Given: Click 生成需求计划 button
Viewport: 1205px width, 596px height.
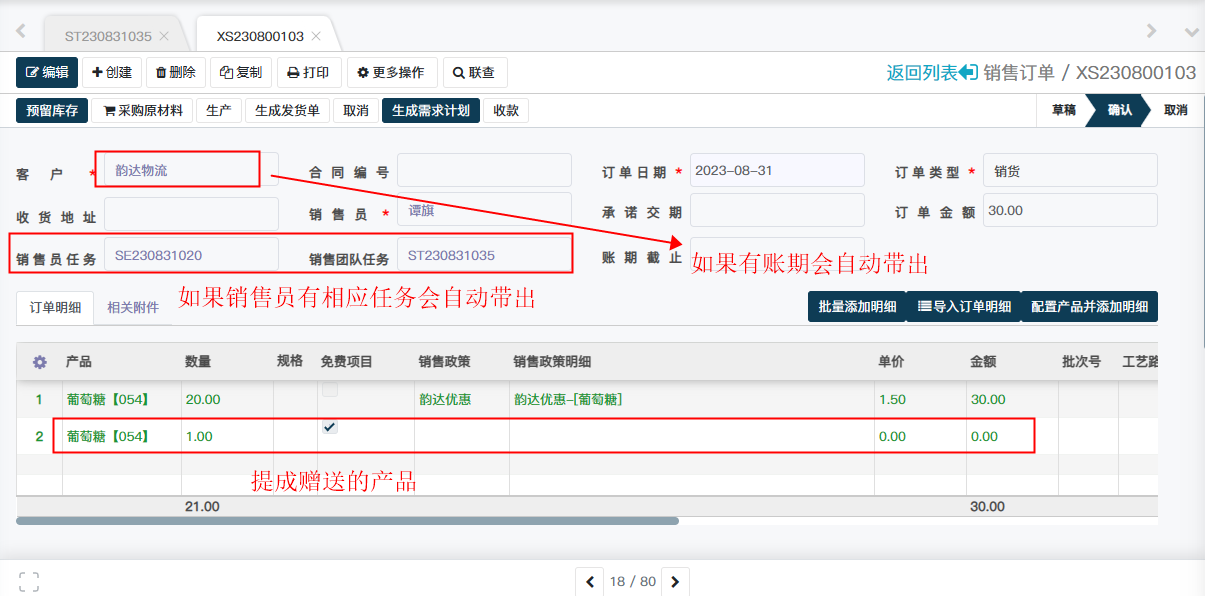Looking at the screenshot, I should point(430,110).
